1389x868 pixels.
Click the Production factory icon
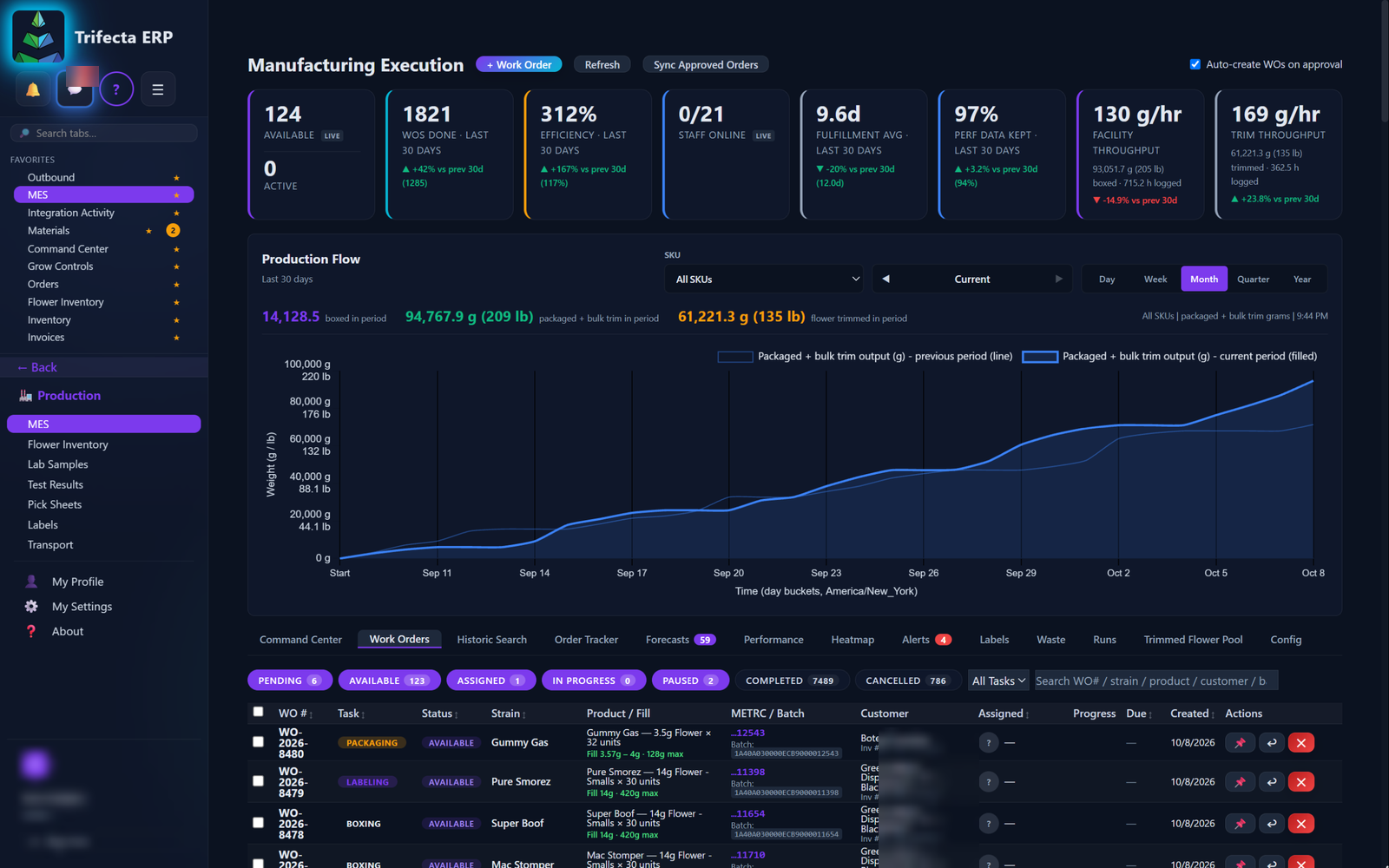(x=26, y=396)
